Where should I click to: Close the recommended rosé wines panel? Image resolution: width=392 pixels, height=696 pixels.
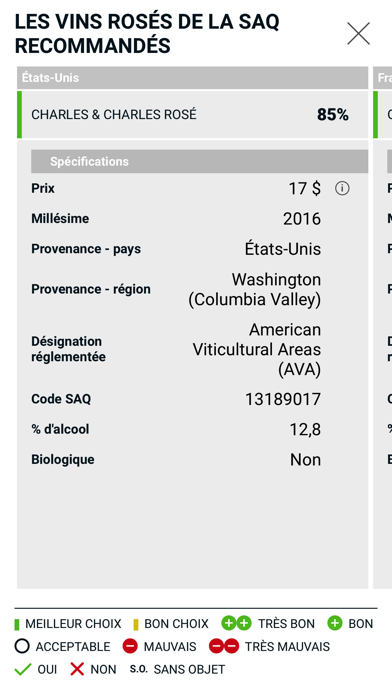point(358,34)
